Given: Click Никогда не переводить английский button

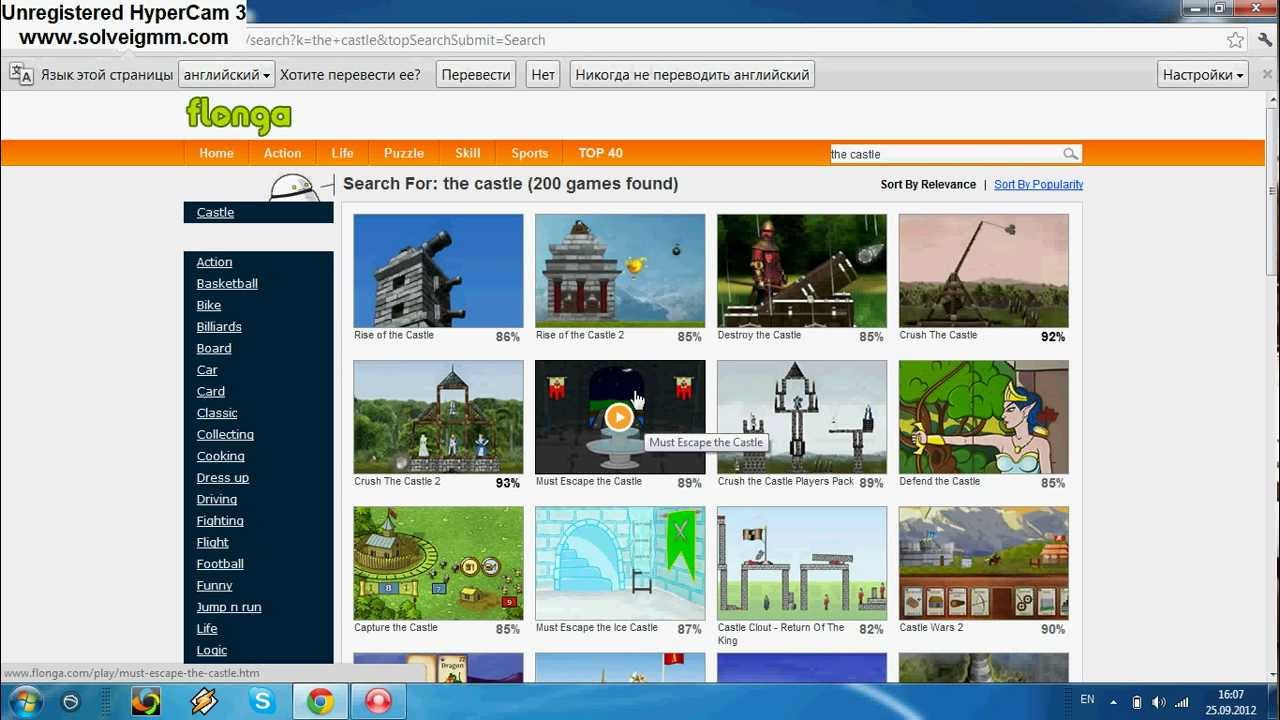Looking at the screenshot, I should tap(692, 75).
